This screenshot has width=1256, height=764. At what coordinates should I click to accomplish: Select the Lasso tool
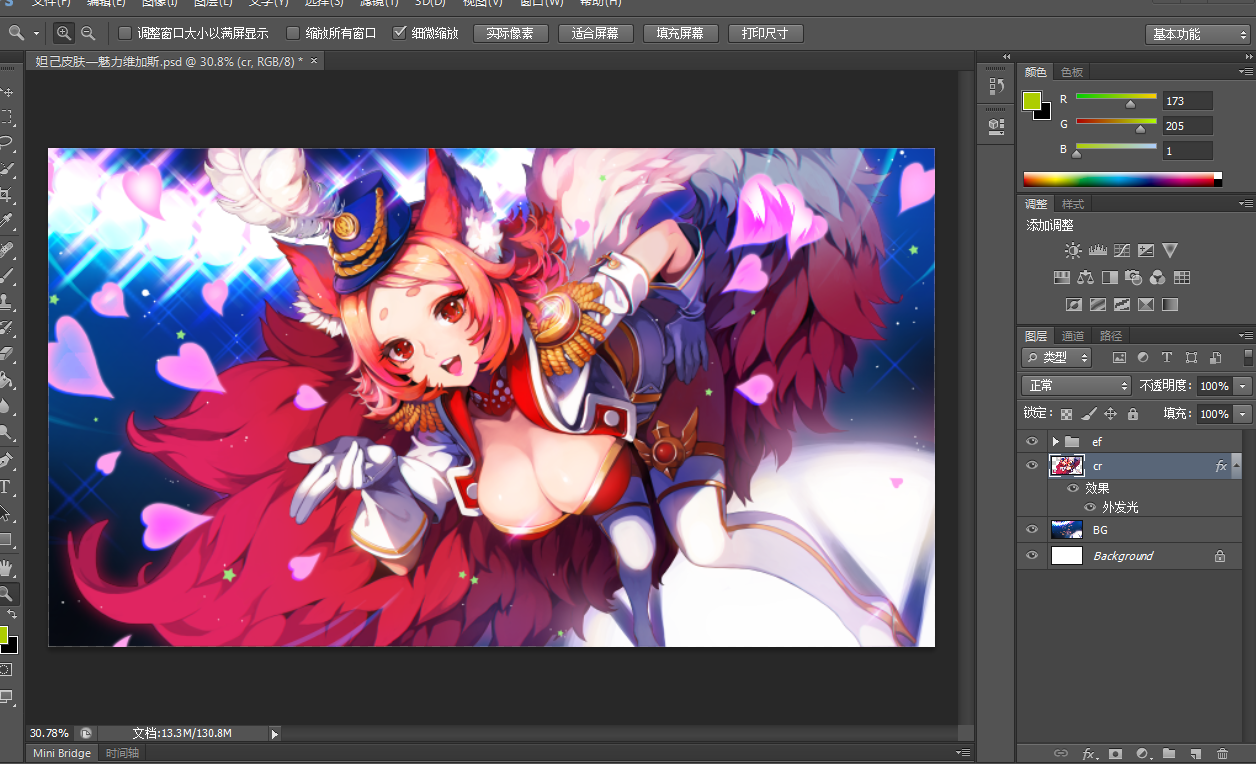[7, 143]
